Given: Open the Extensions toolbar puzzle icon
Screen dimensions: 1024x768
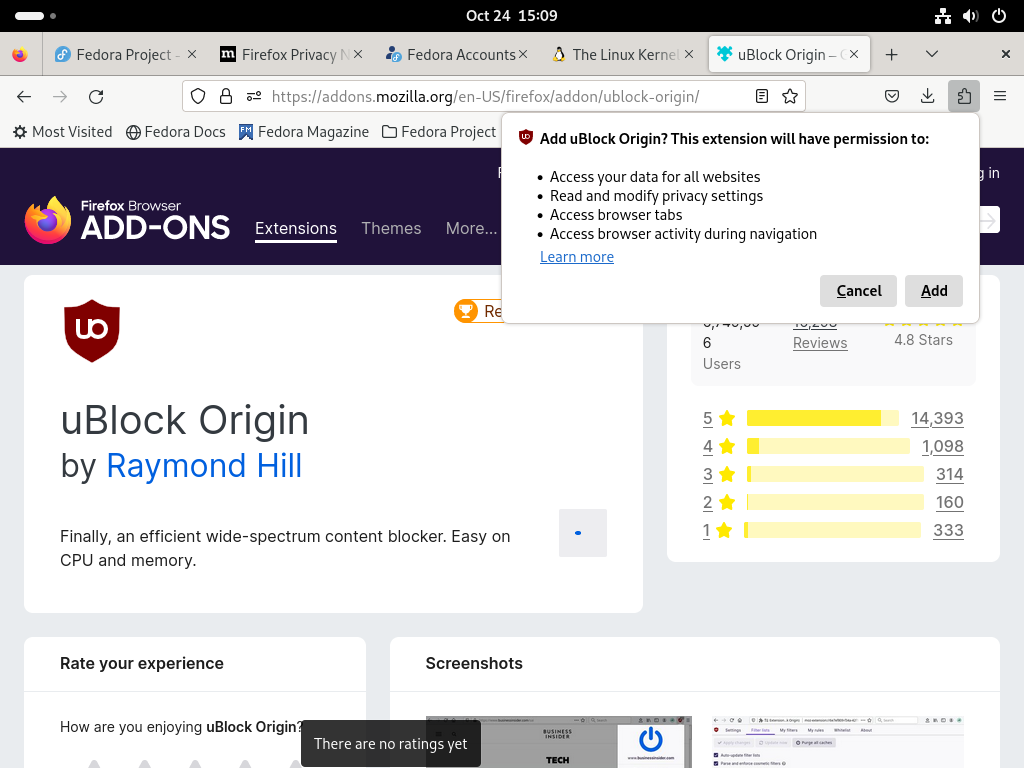Looking at the screenshot, I should tap(964, 97).
